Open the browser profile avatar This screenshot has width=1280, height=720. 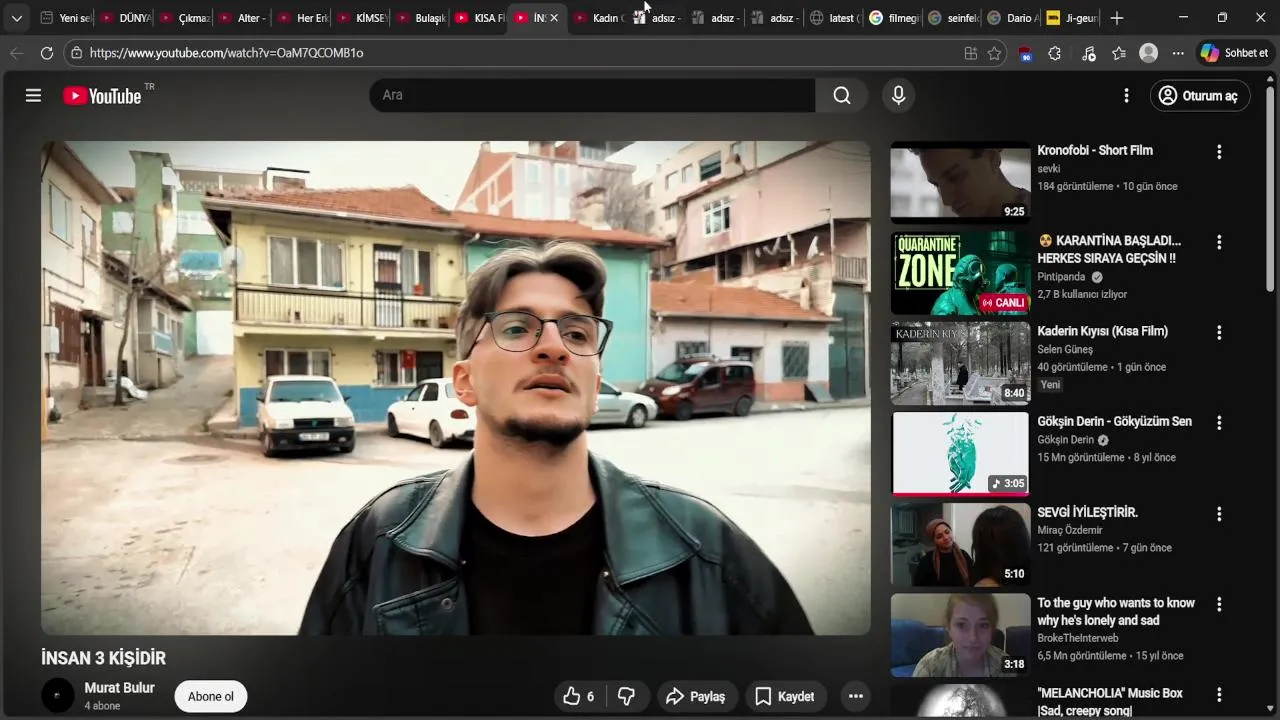[x=1148, y=53]
